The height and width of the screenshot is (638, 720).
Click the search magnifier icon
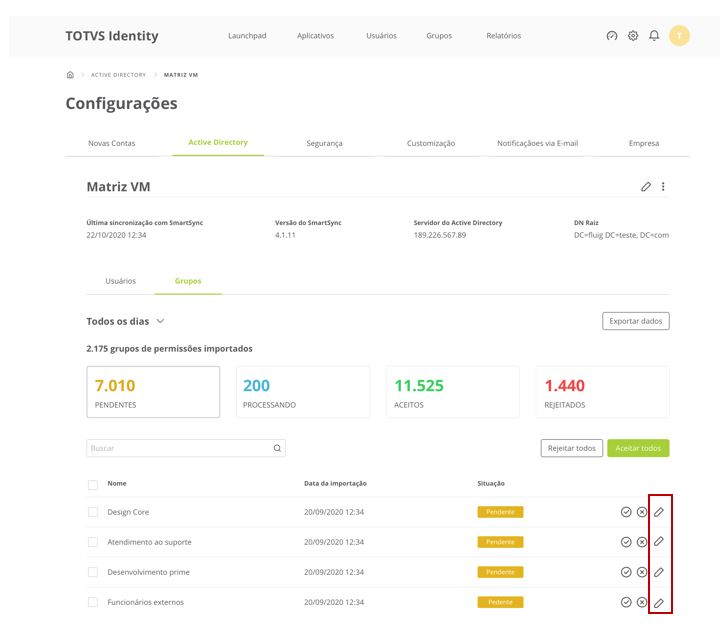pos(278,449)
